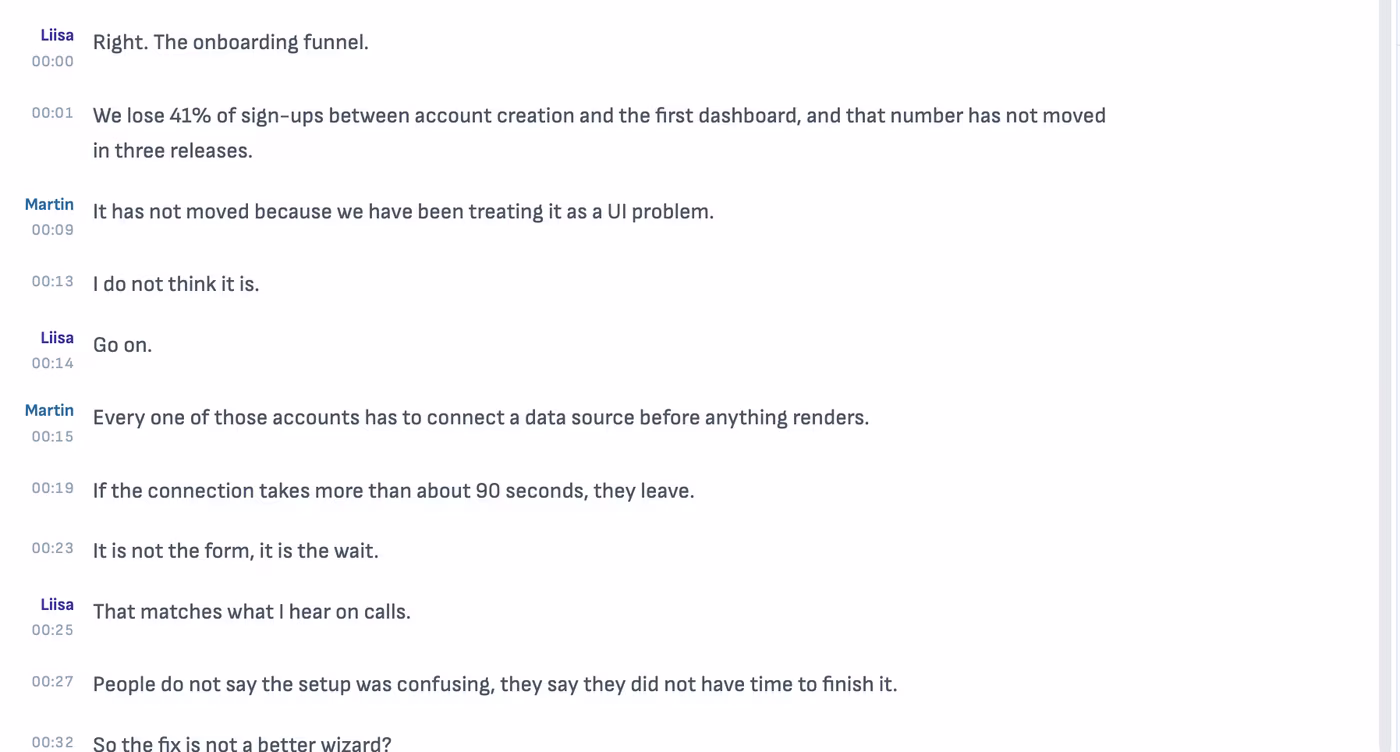Select the Martin speaker name at 00:15
Screen dimensions: 1400x752
(49, 410)
